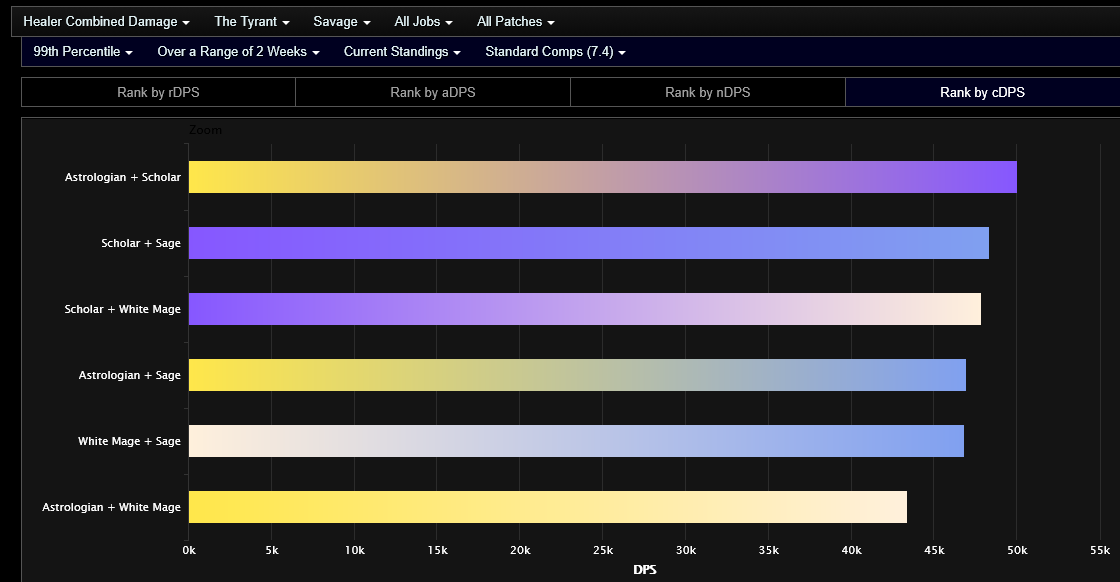Click the Astrologian + White Mage bar

(548, 507)
